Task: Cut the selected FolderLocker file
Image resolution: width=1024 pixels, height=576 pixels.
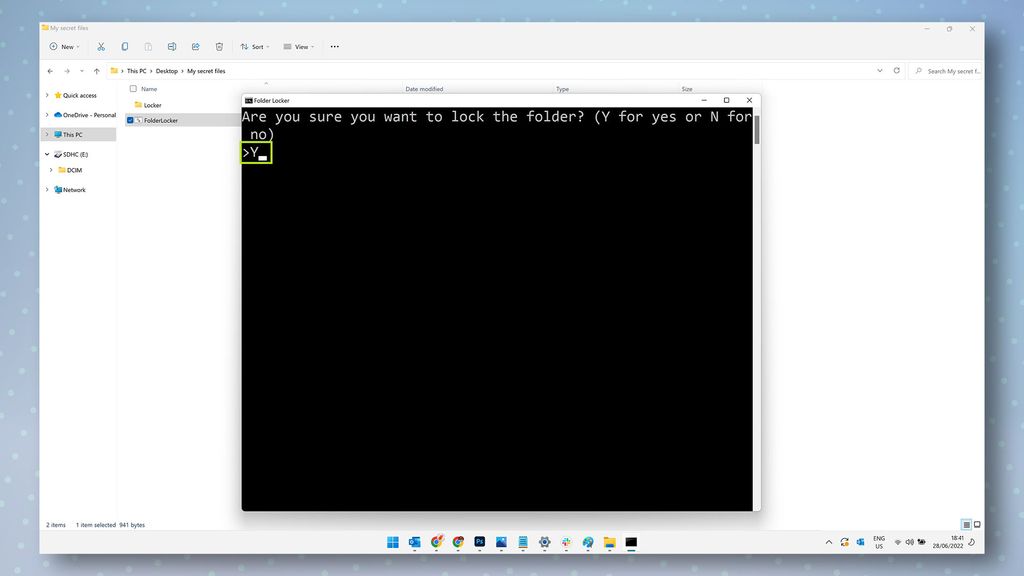Action: (x=100, y=46)
